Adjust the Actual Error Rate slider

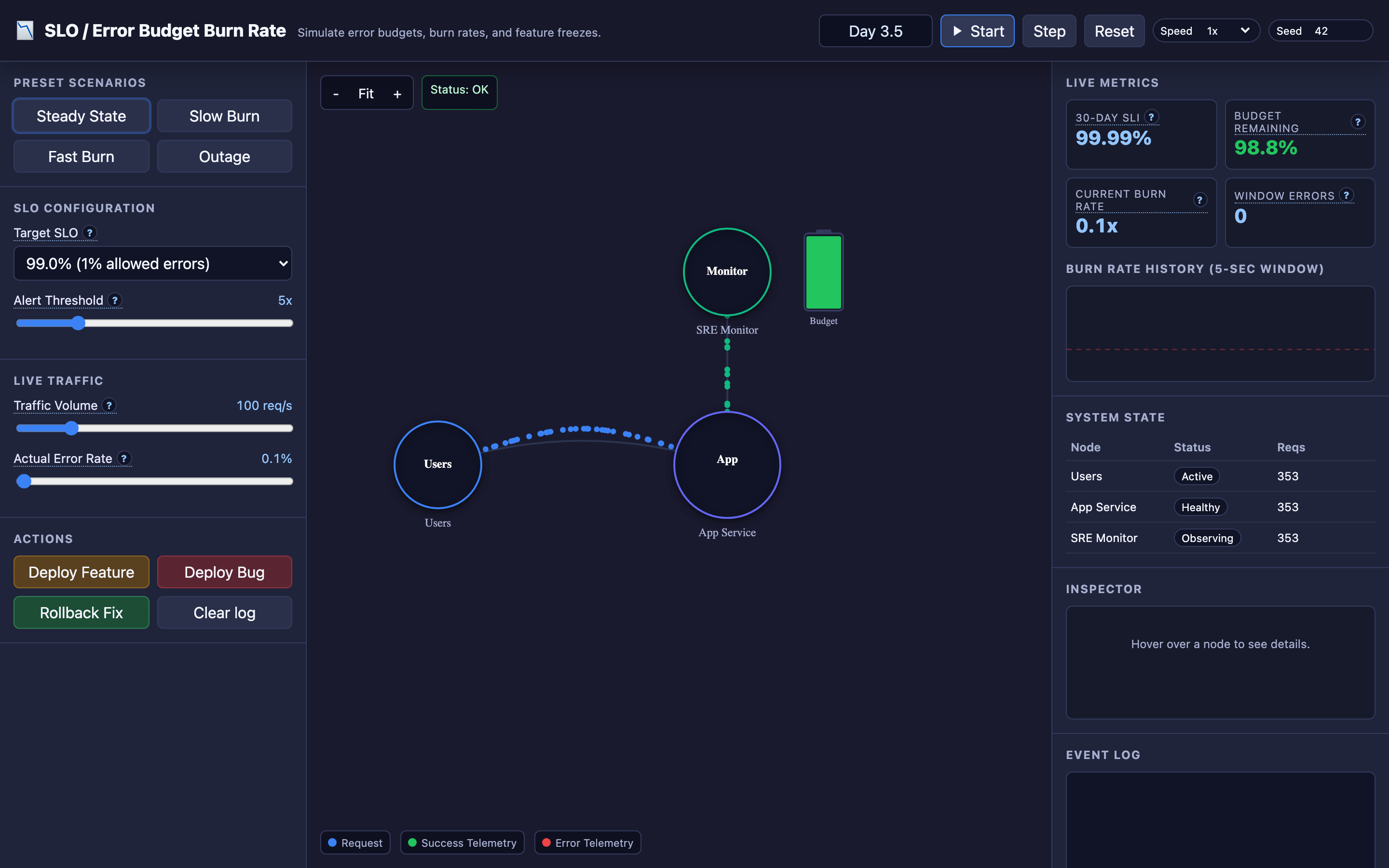click(154, 481)
